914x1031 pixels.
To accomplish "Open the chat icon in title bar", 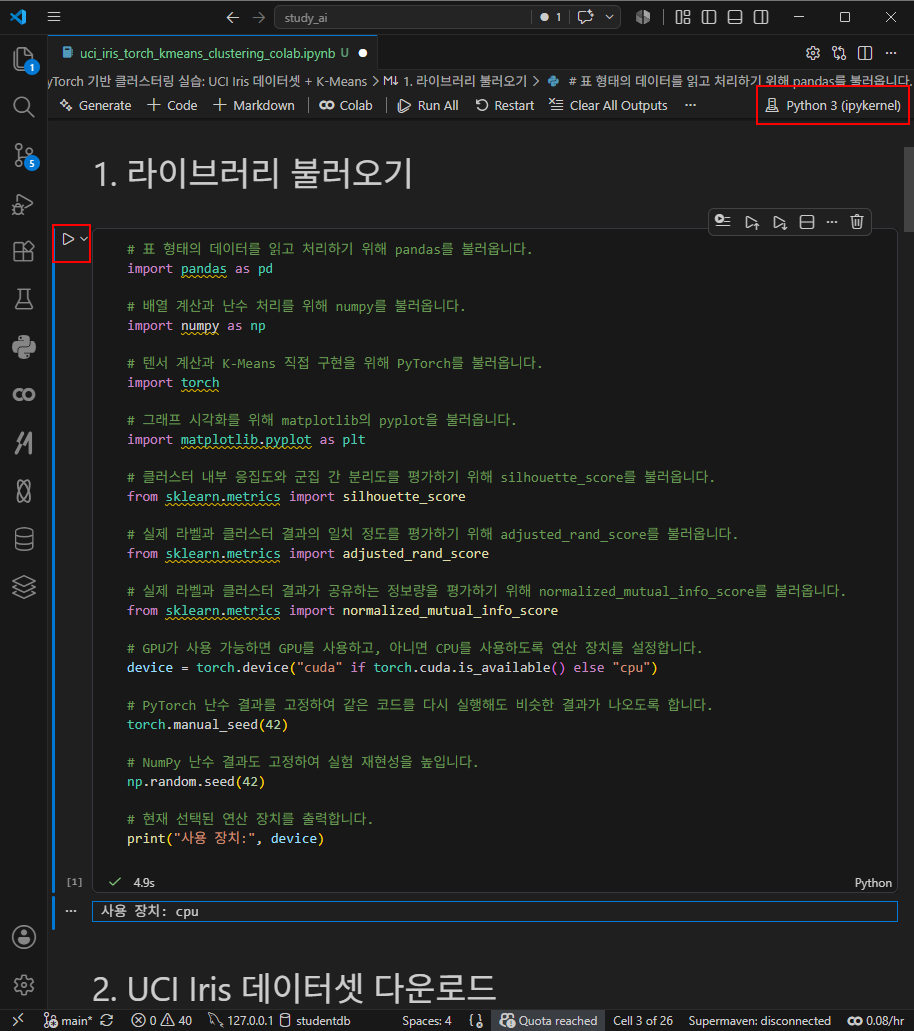I will [585, 17].
